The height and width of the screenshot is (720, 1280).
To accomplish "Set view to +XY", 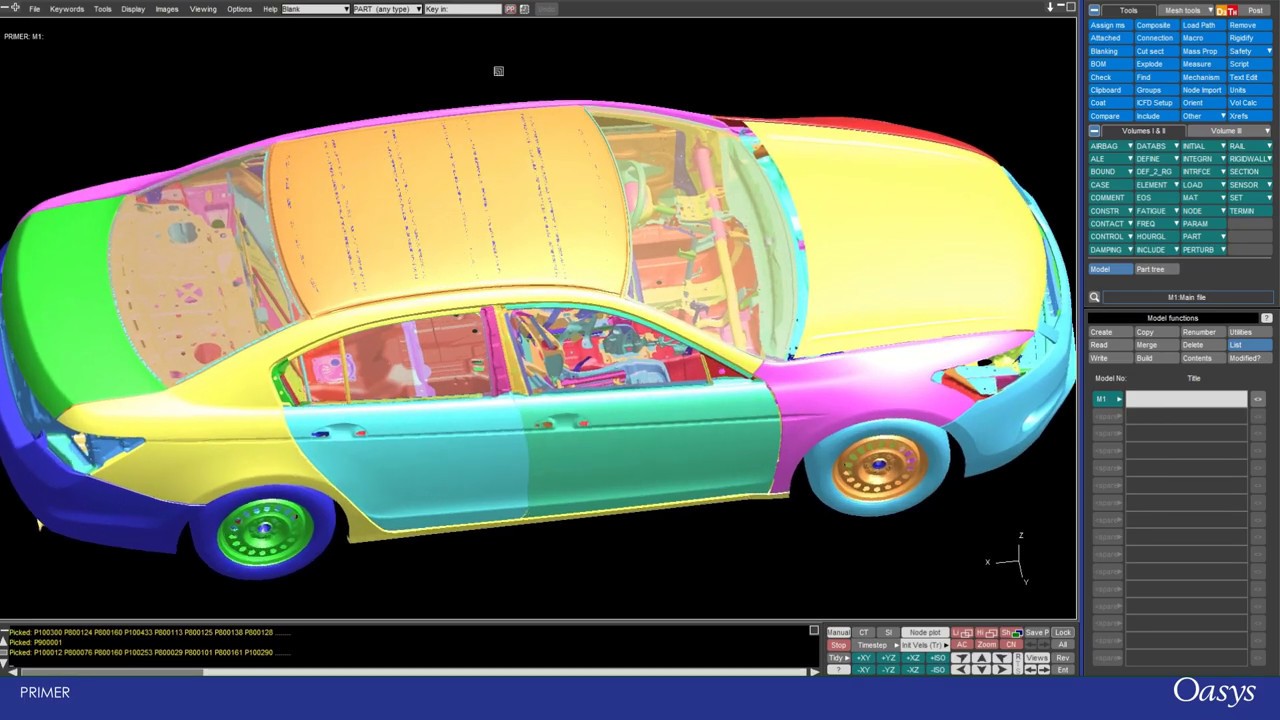I will (x=864, y=657).
